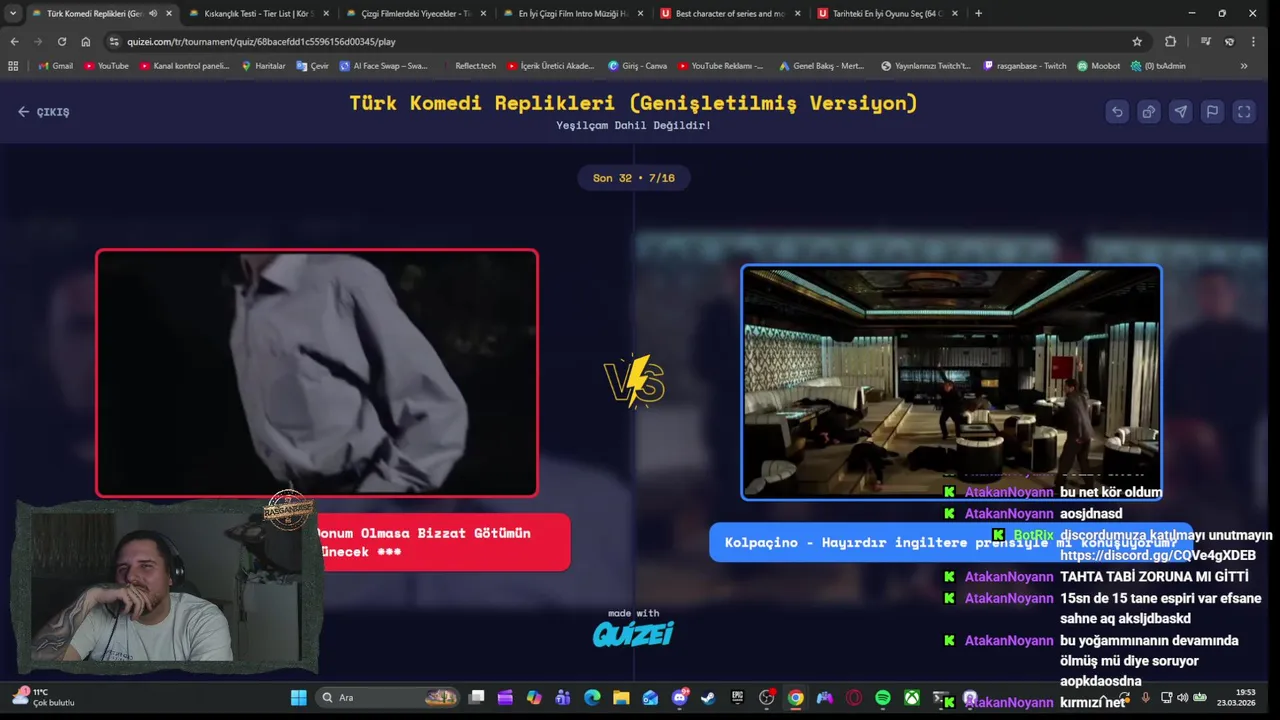Open Steam from the taskbar
1280x720 pixels.
[708, 697]
